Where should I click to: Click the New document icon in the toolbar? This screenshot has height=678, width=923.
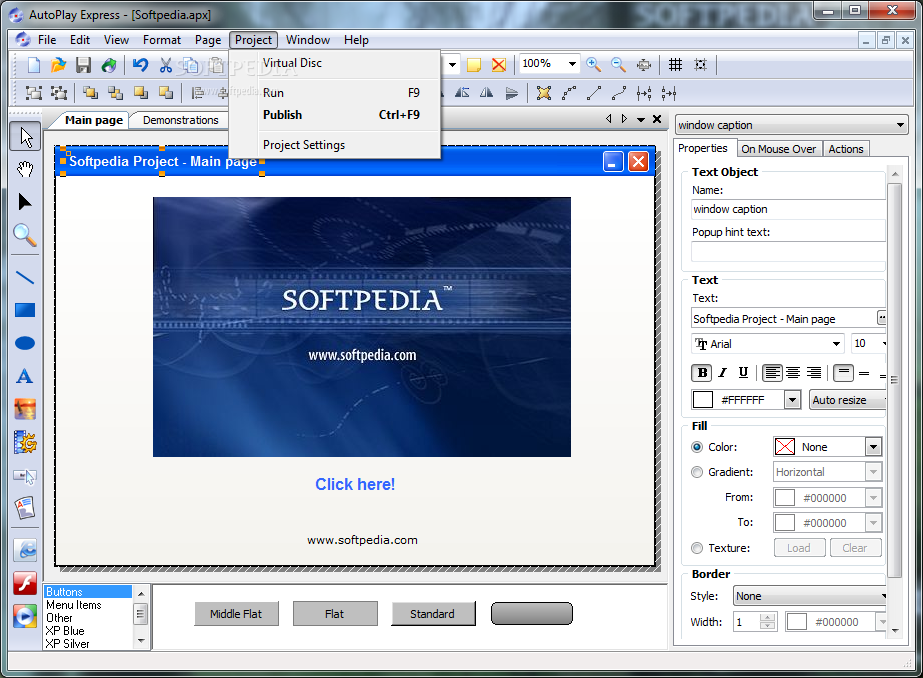tap(34, 65)
